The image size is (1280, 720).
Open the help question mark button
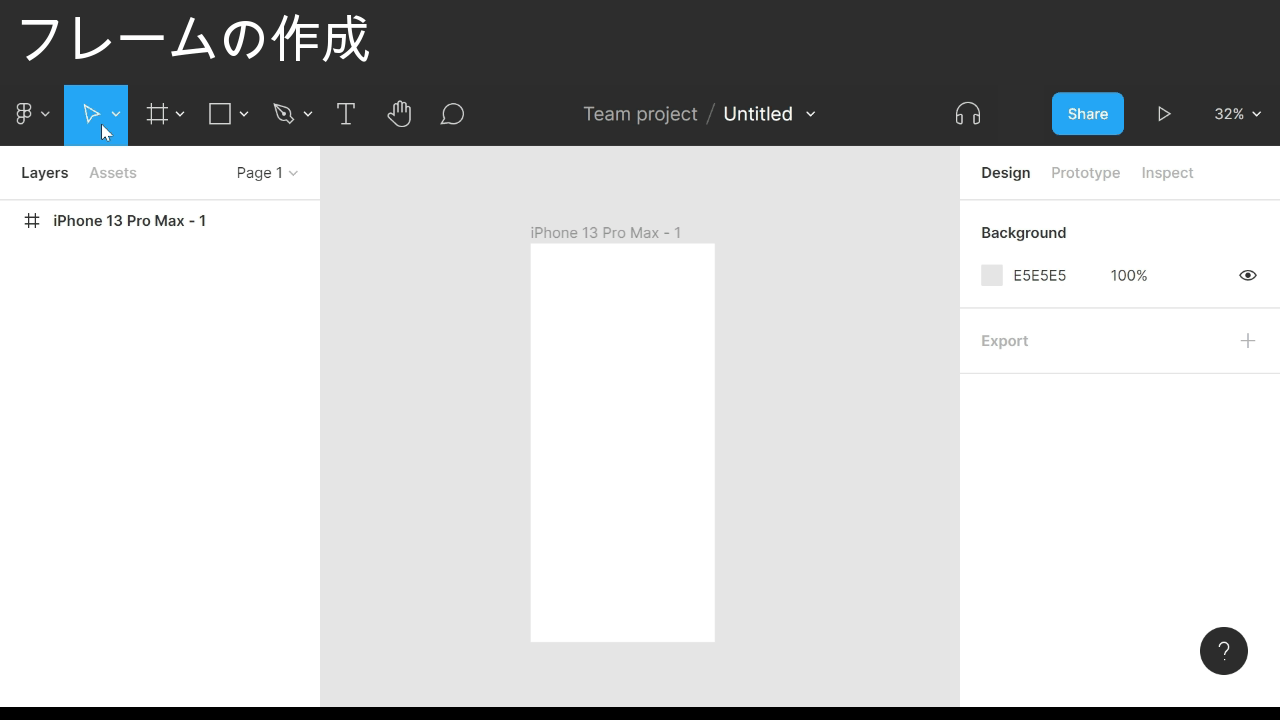1224,651
